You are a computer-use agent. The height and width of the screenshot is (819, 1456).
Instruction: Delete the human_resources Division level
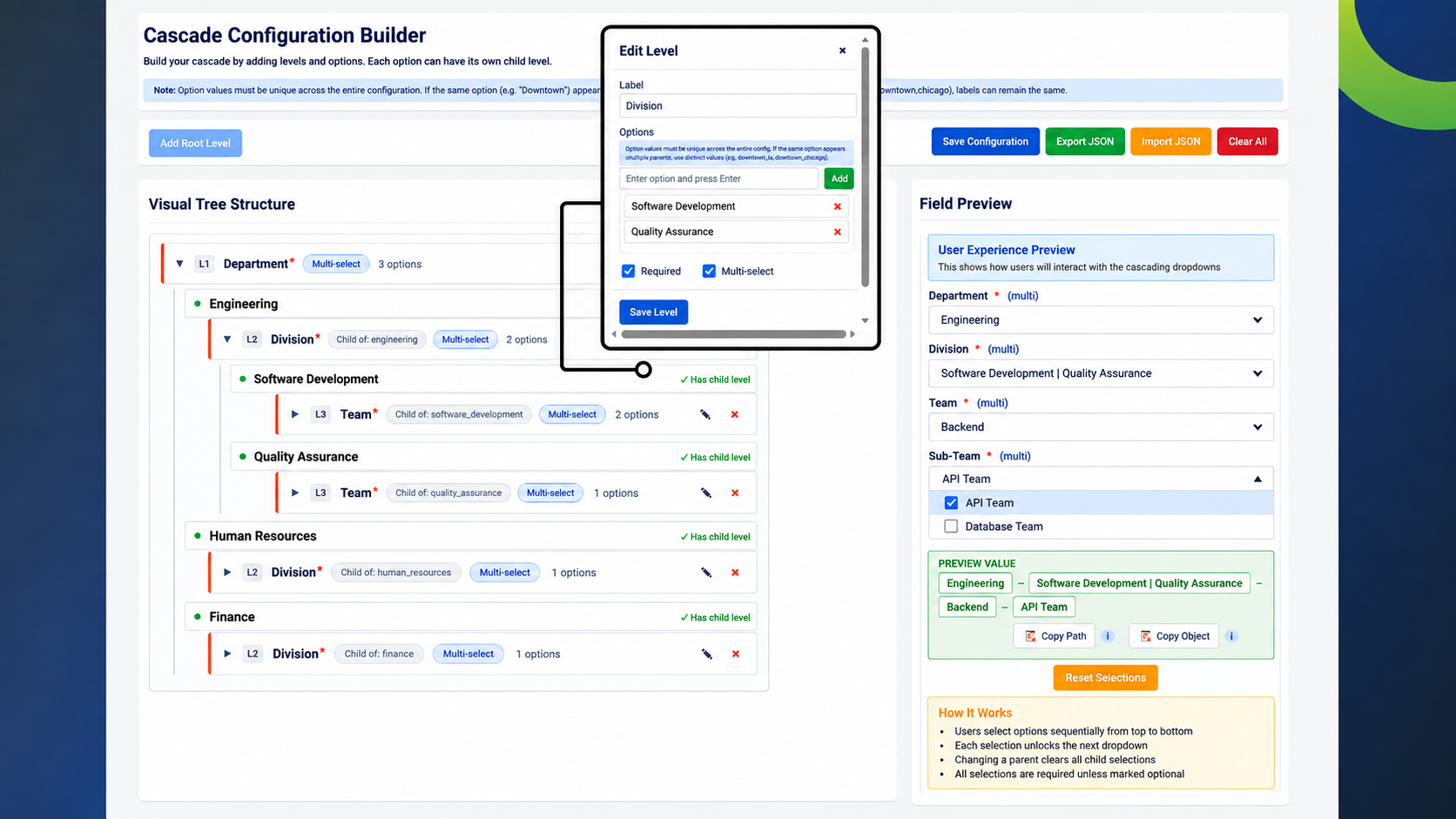point(735,573)
